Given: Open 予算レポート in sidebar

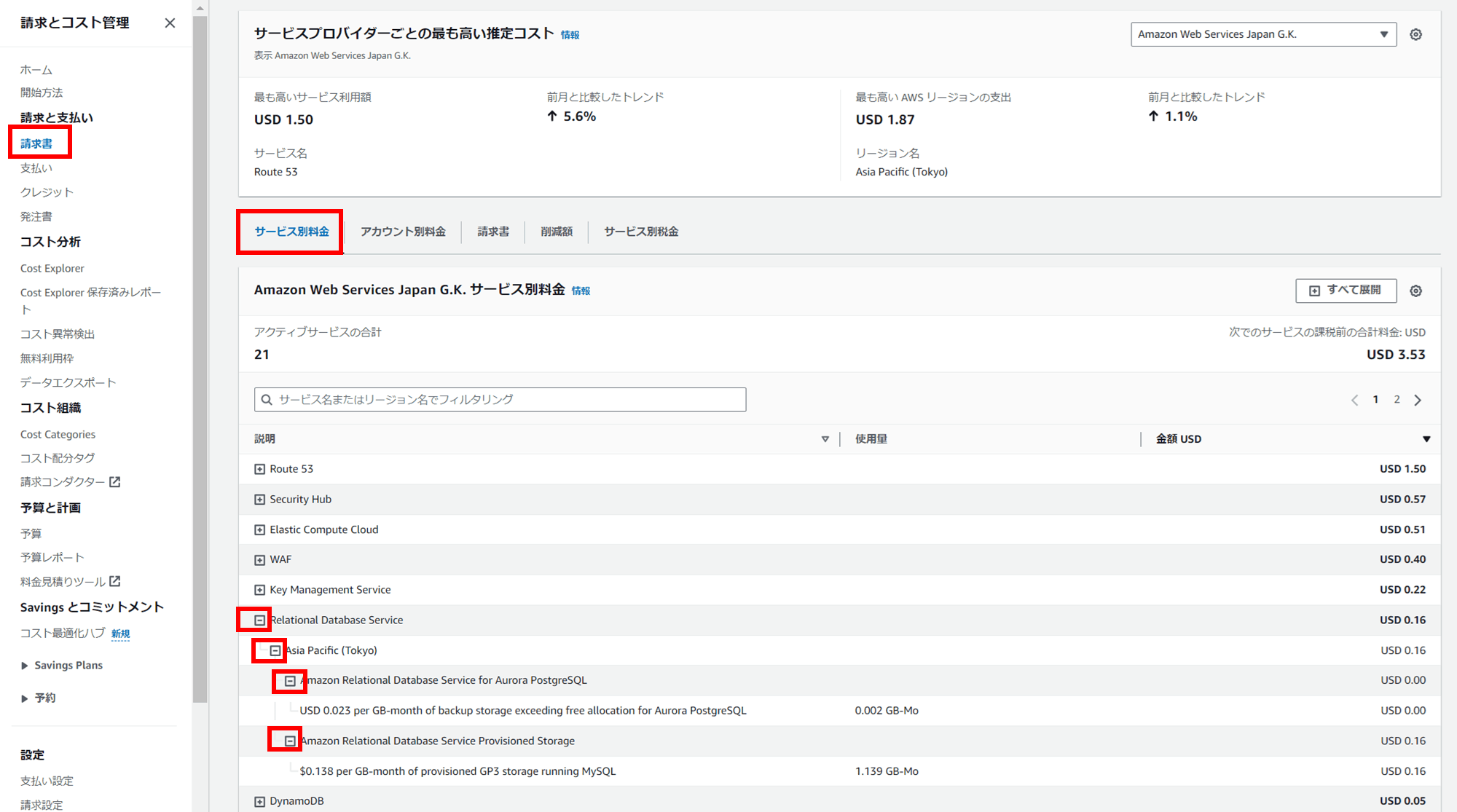Looking at the screenshot, I should coord(52,557).
